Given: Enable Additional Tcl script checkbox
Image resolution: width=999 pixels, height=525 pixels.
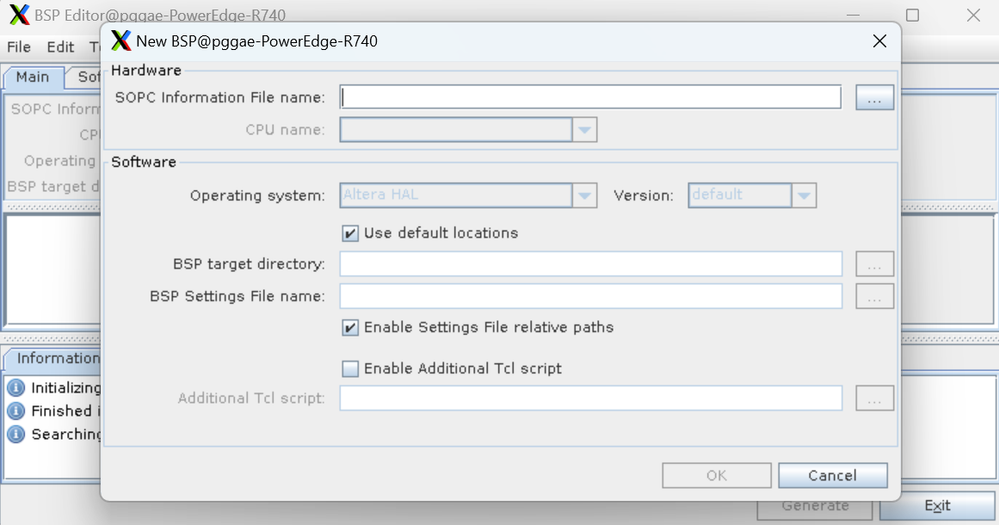Looking at the screenshot, I should pyautogui.click(x=350, y=369).
